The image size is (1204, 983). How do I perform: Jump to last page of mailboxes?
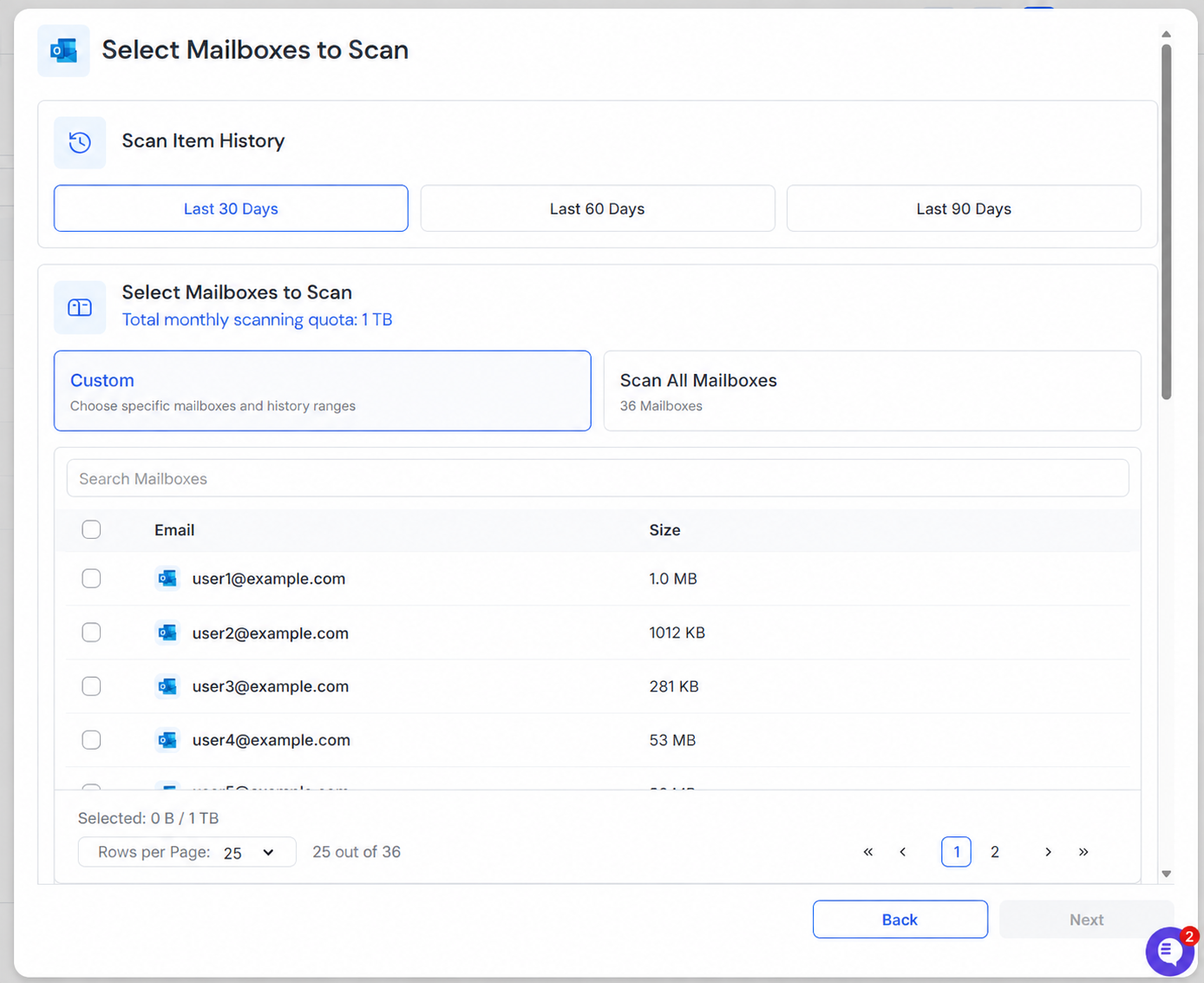tap(1083, 852)
